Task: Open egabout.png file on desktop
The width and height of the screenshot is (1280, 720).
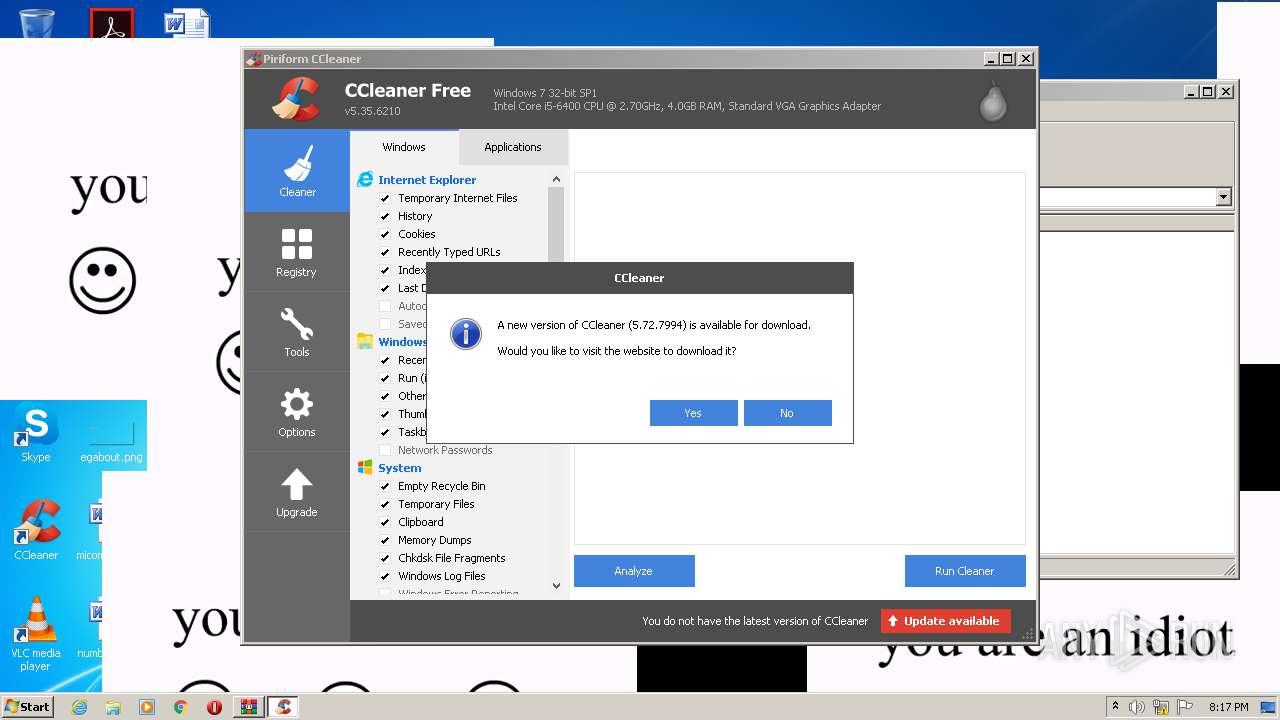Action: pos(111,440)
